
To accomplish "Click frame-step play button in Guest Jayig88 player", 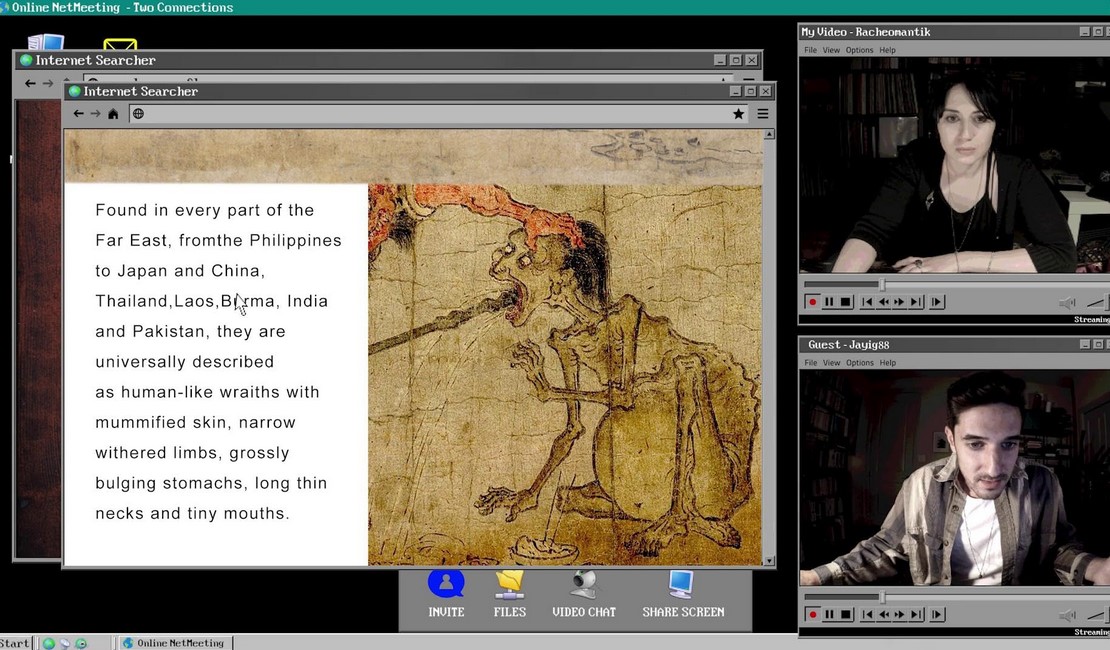I will click(937, 615).
